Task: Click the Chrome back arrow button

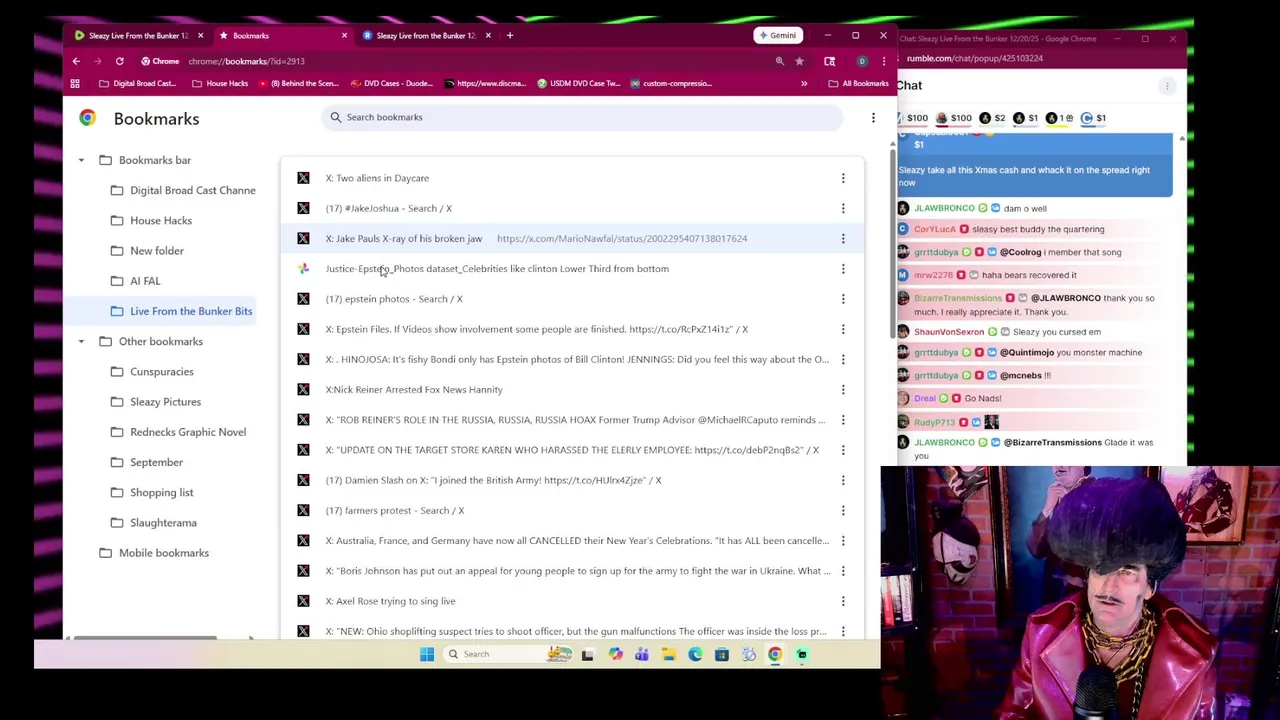Action: point(76,61)
